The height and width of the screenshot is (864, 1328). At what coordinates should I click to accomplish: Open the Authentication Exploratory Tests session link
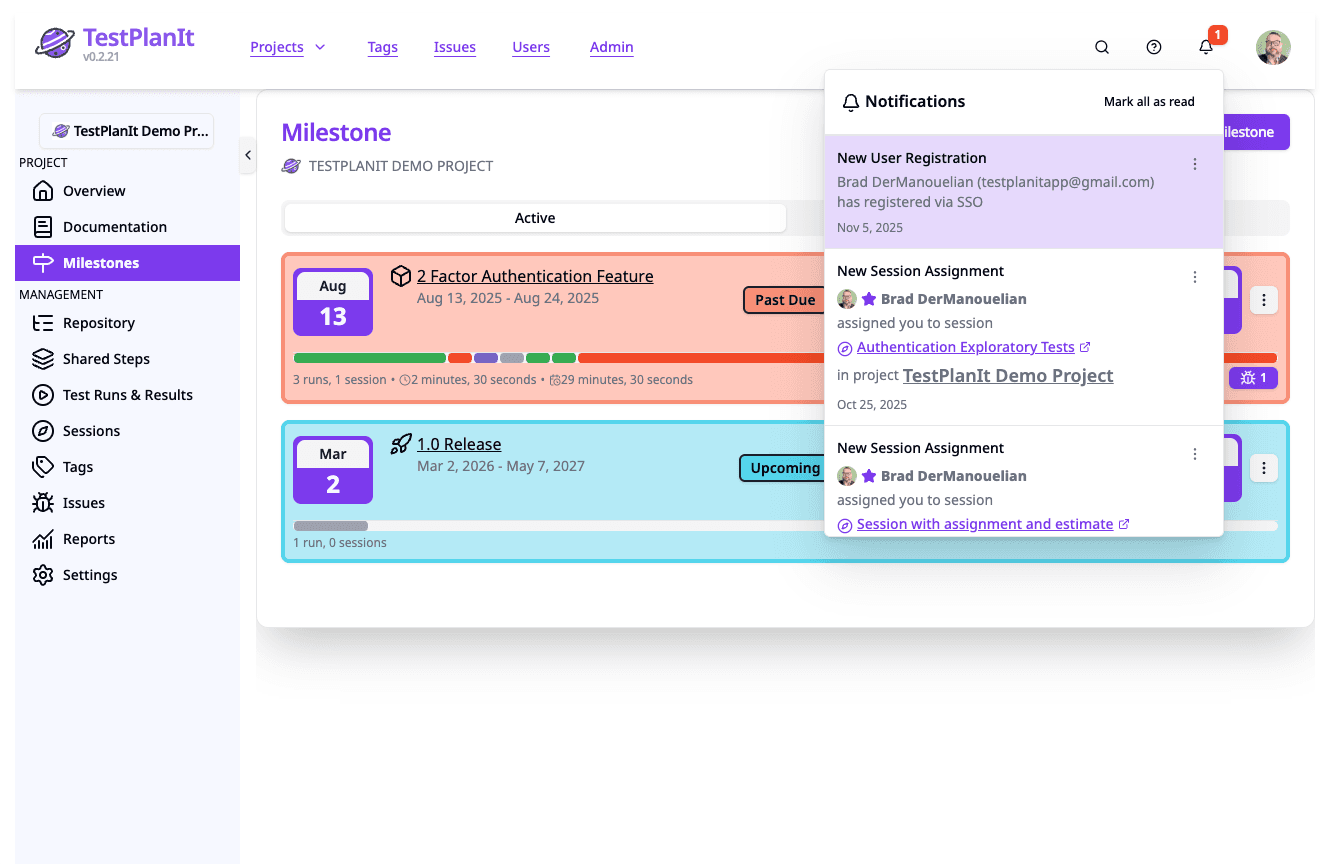(x=964, y=346)
